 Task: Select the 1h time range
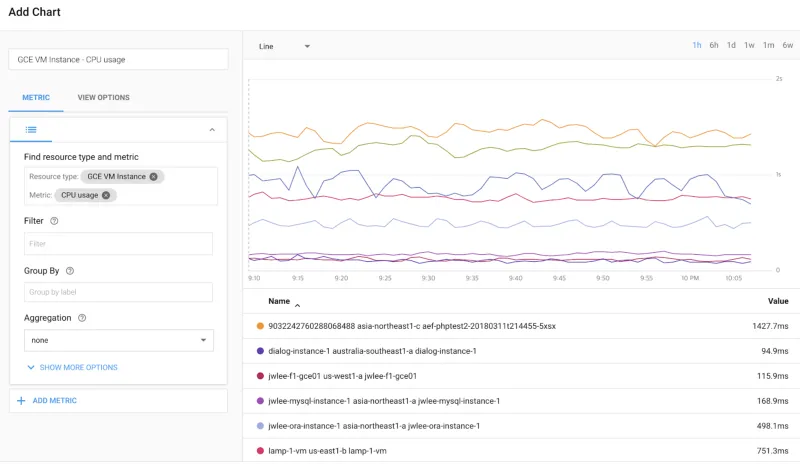pyautogui.click(x=697, y=45)
